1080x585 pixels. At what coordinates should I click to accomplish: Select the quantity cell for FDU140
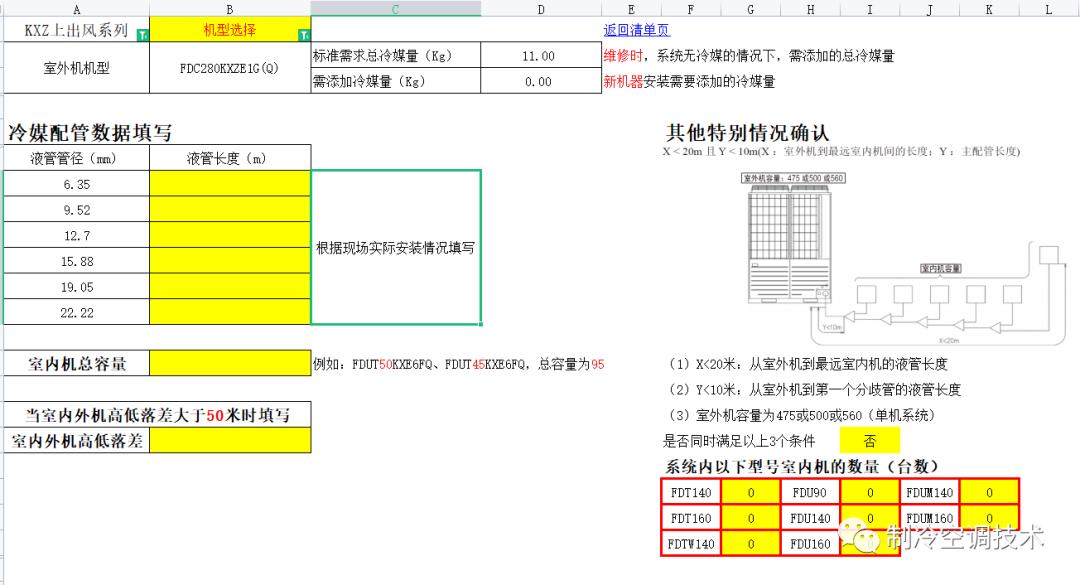point(870,517)
